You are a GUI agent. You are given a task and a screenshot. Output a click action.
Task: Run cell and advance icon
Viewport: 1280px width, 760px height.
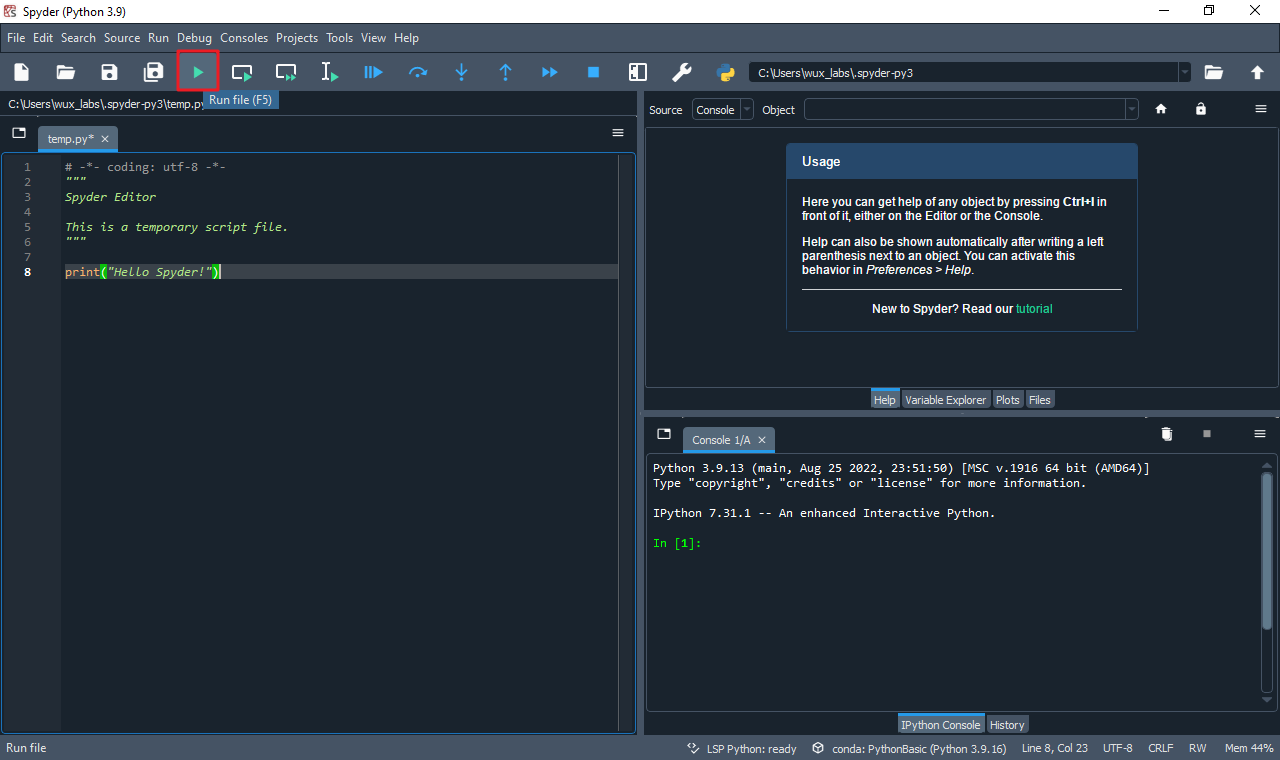(286, 72)
